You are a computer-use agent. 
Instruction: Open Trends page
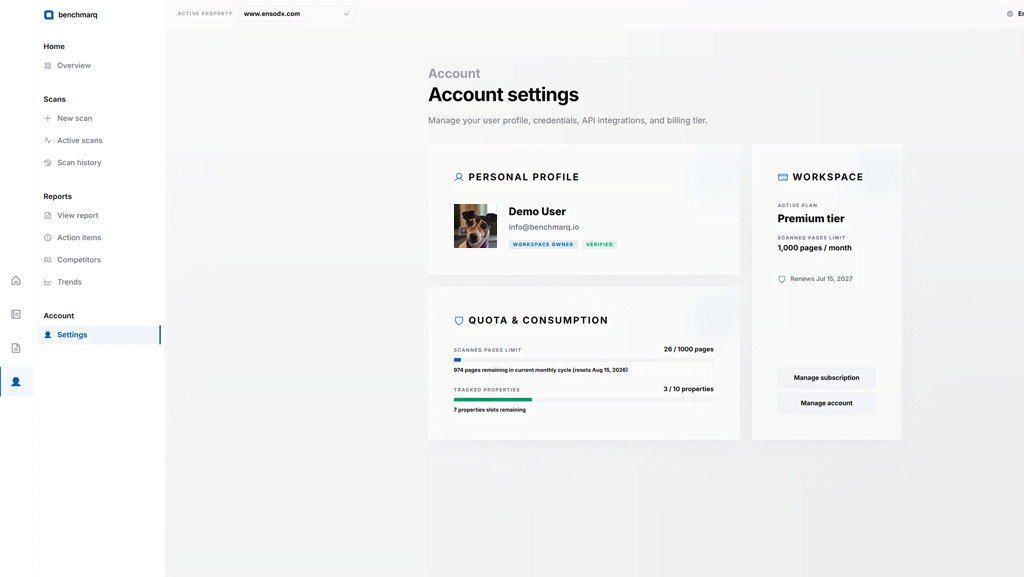tap(69, 282)
